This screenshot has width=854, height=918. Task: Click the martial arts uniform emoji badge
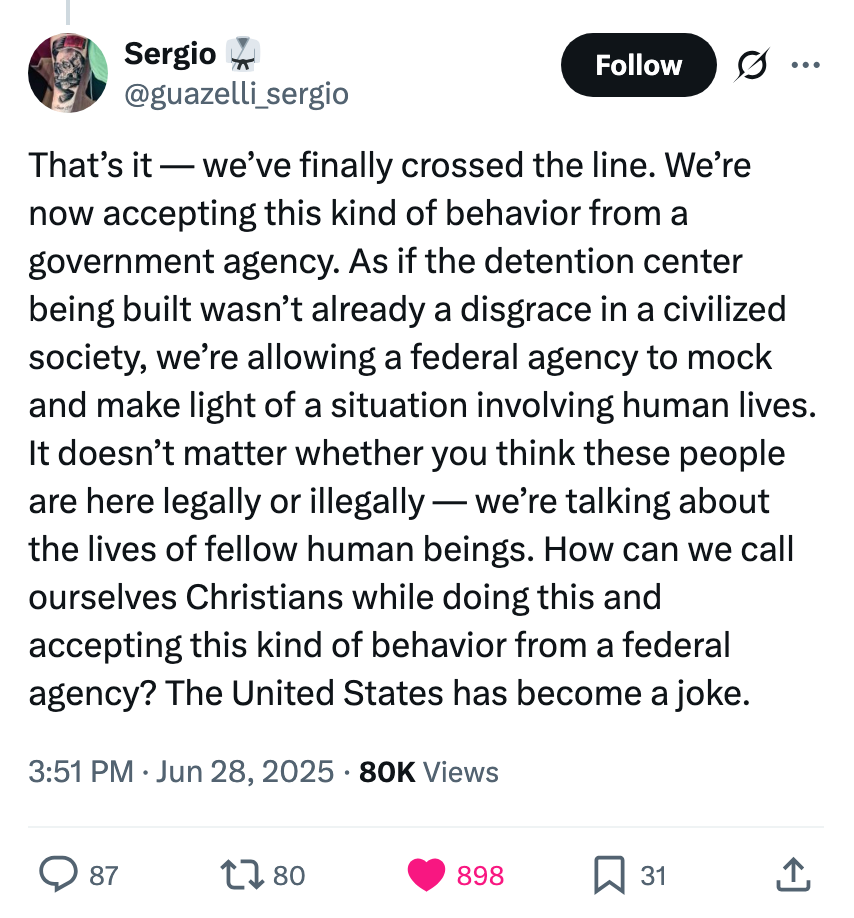[x=237, y=53]
